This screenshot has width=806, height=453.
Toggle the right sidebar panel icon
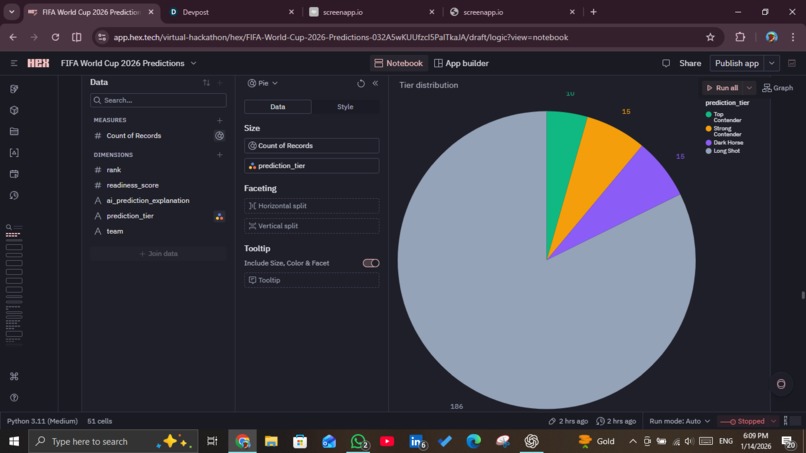pyautogui.click(x=792, y=63)
